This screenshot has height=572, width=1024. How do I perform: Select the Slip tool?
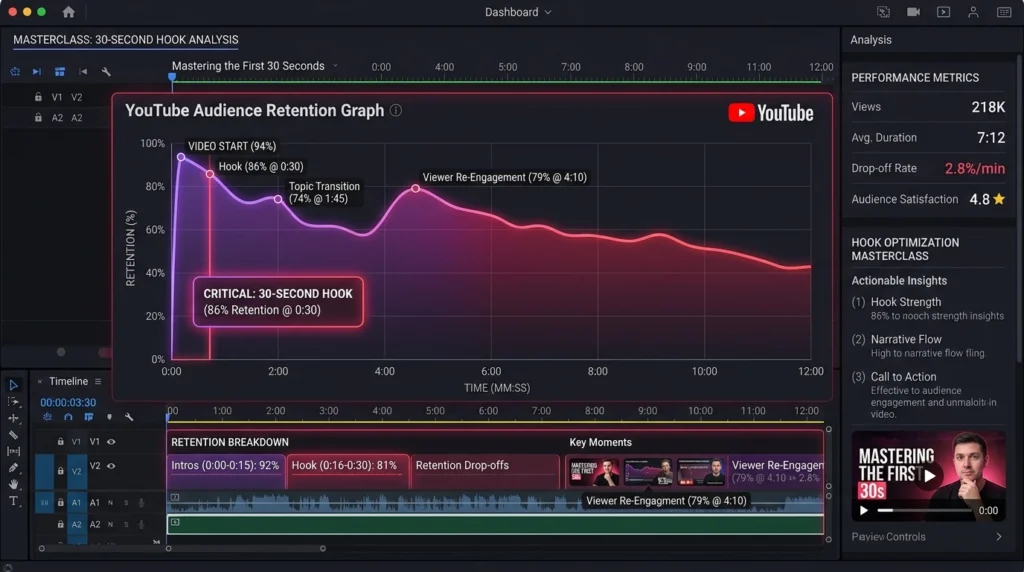13,451
